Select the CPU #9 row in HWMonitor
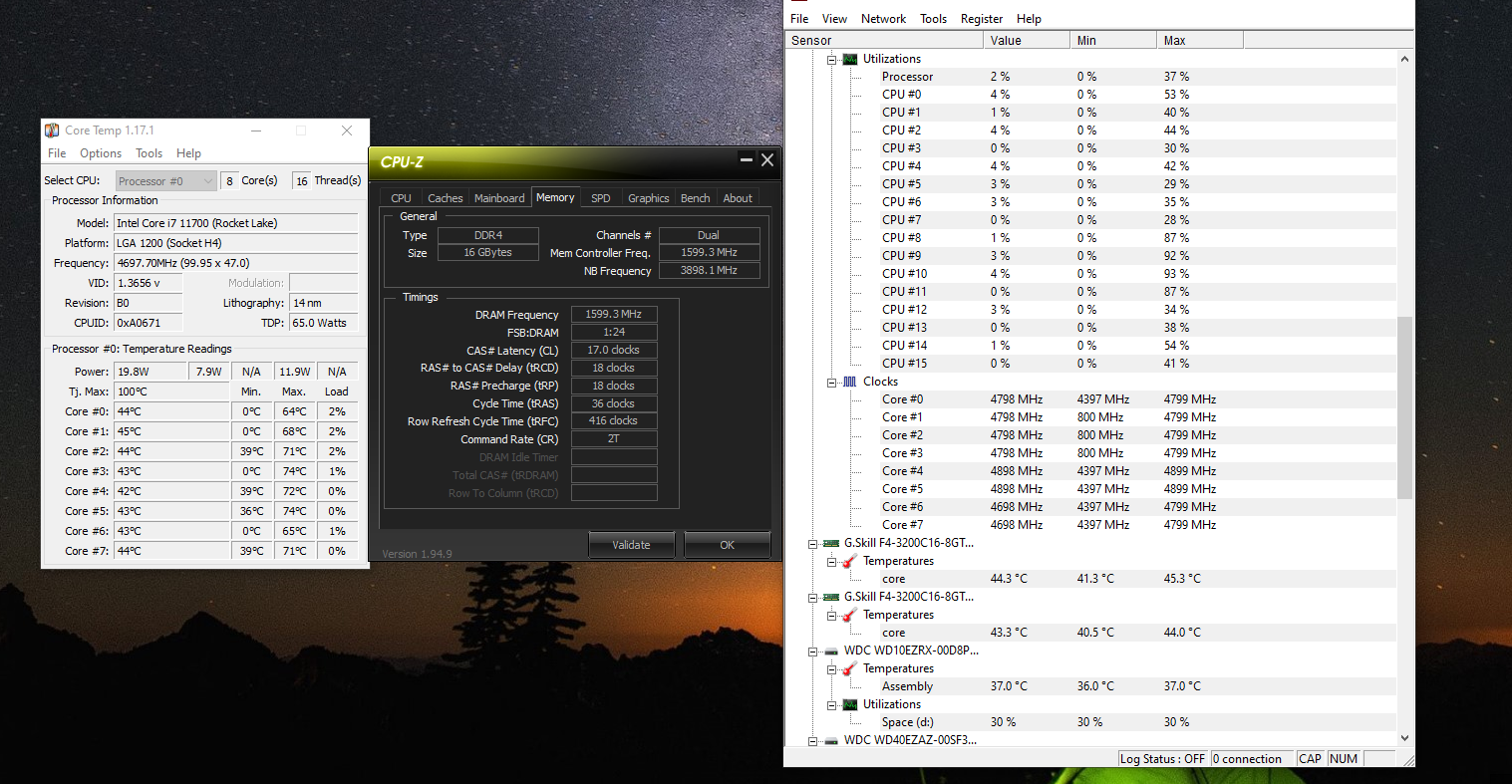 (1091, 256)
